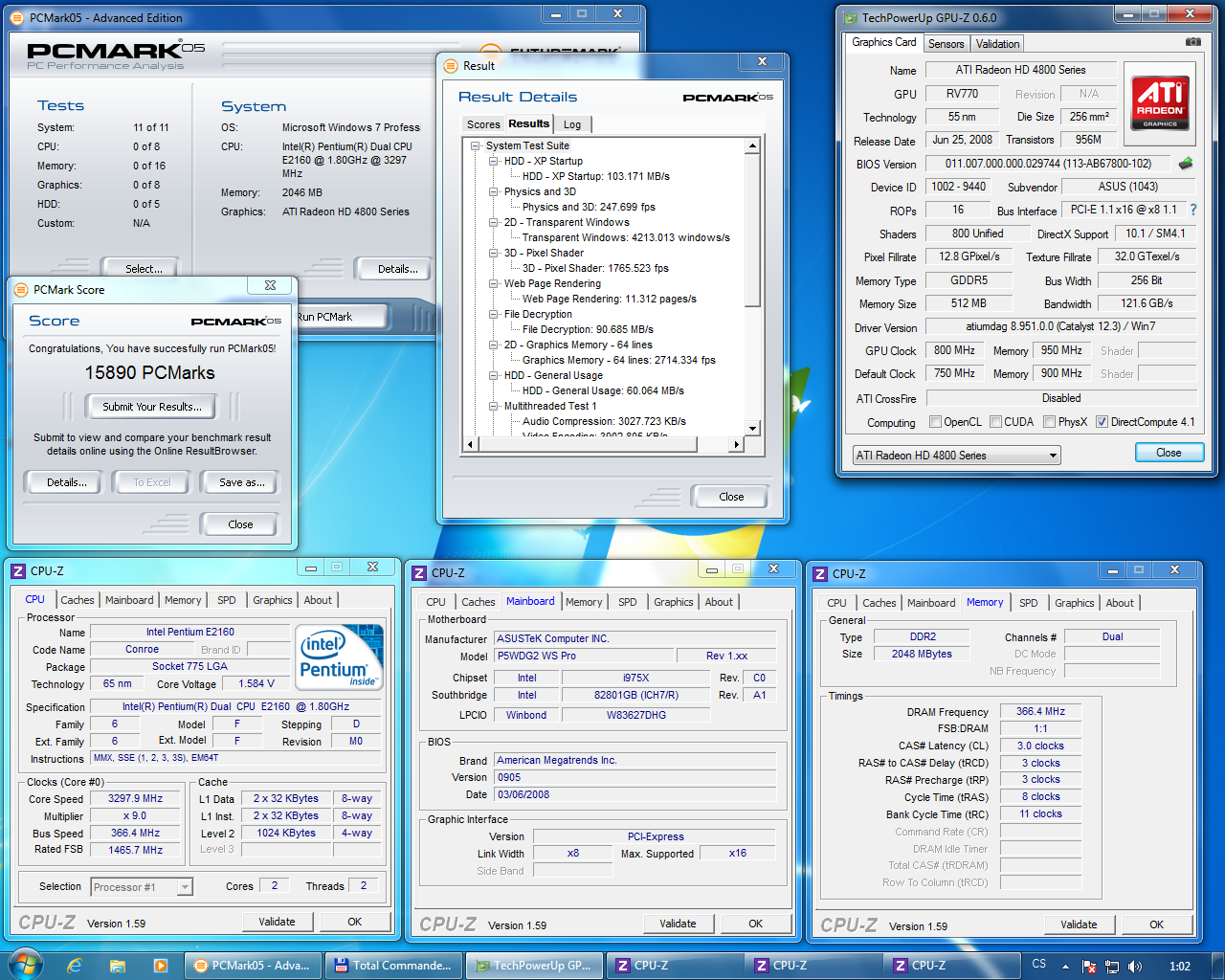The width and height of the screenshot is (1225, 980).
Task: Click Details button in PCMark Score window
Action: tap(67, 482)
